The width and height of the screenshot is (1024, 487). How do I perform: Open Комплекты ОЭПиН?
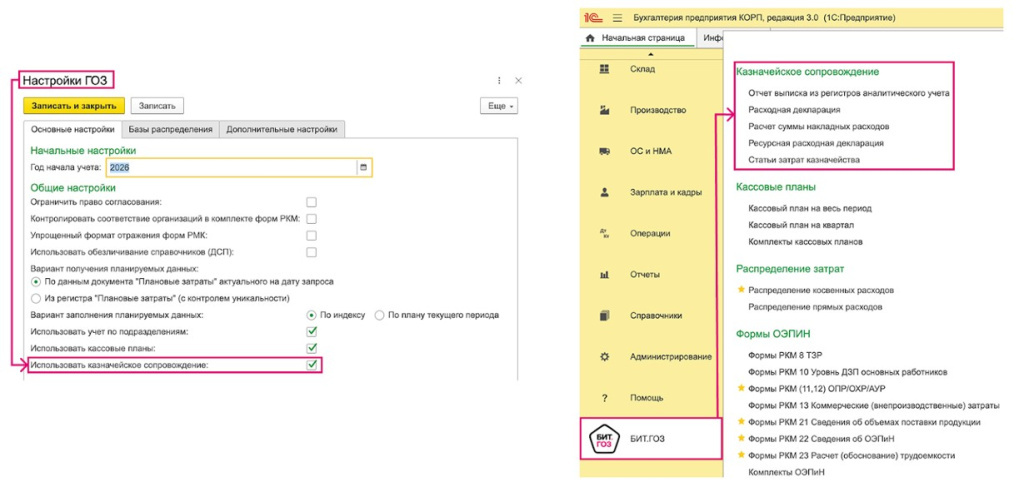[786, 471]
